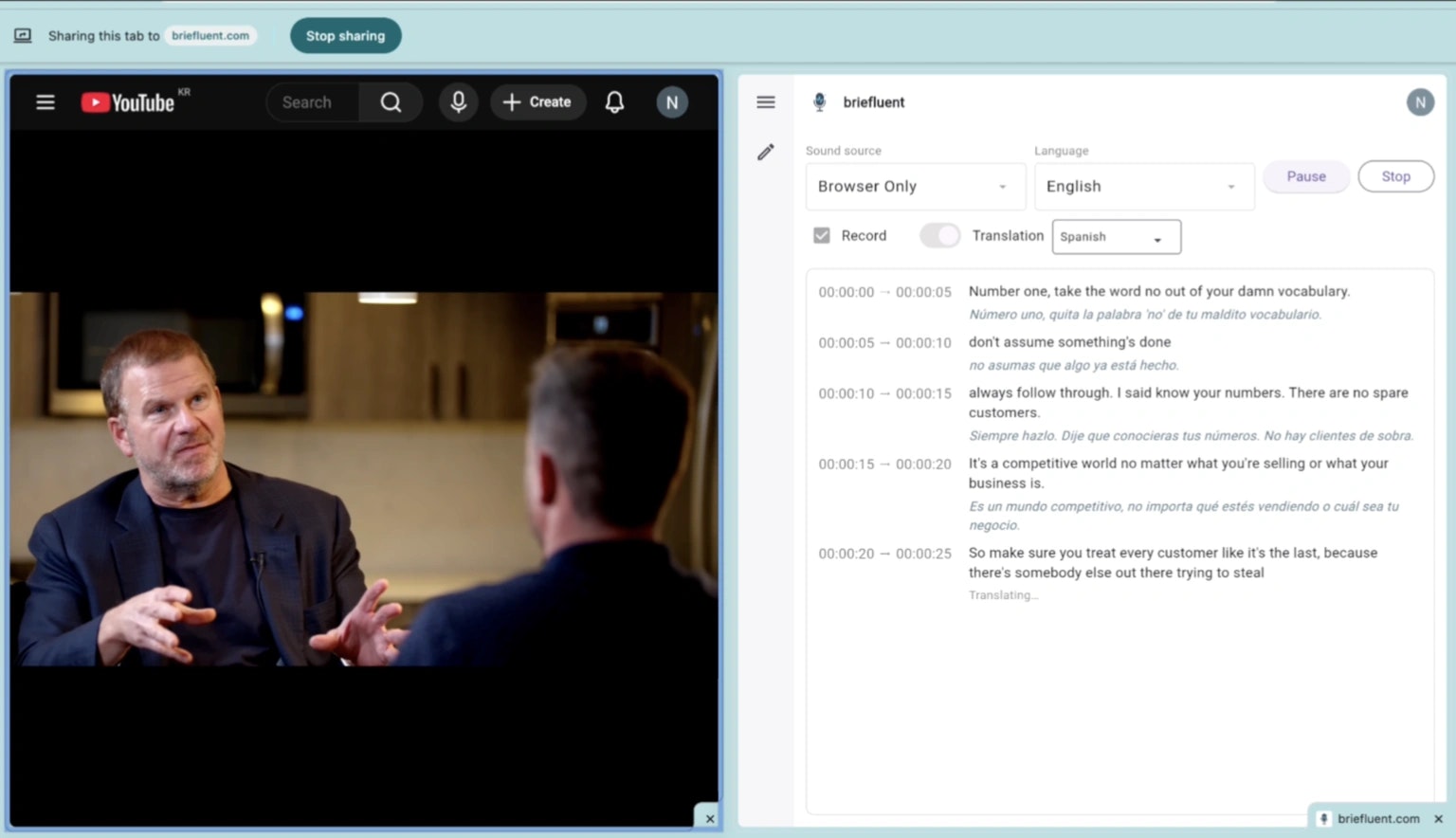Image resolution: width=1456 pixels, height=838 pixels.
Task: Open the N profile avatar menu in briefluent
Action: (x=1420, y=101)
